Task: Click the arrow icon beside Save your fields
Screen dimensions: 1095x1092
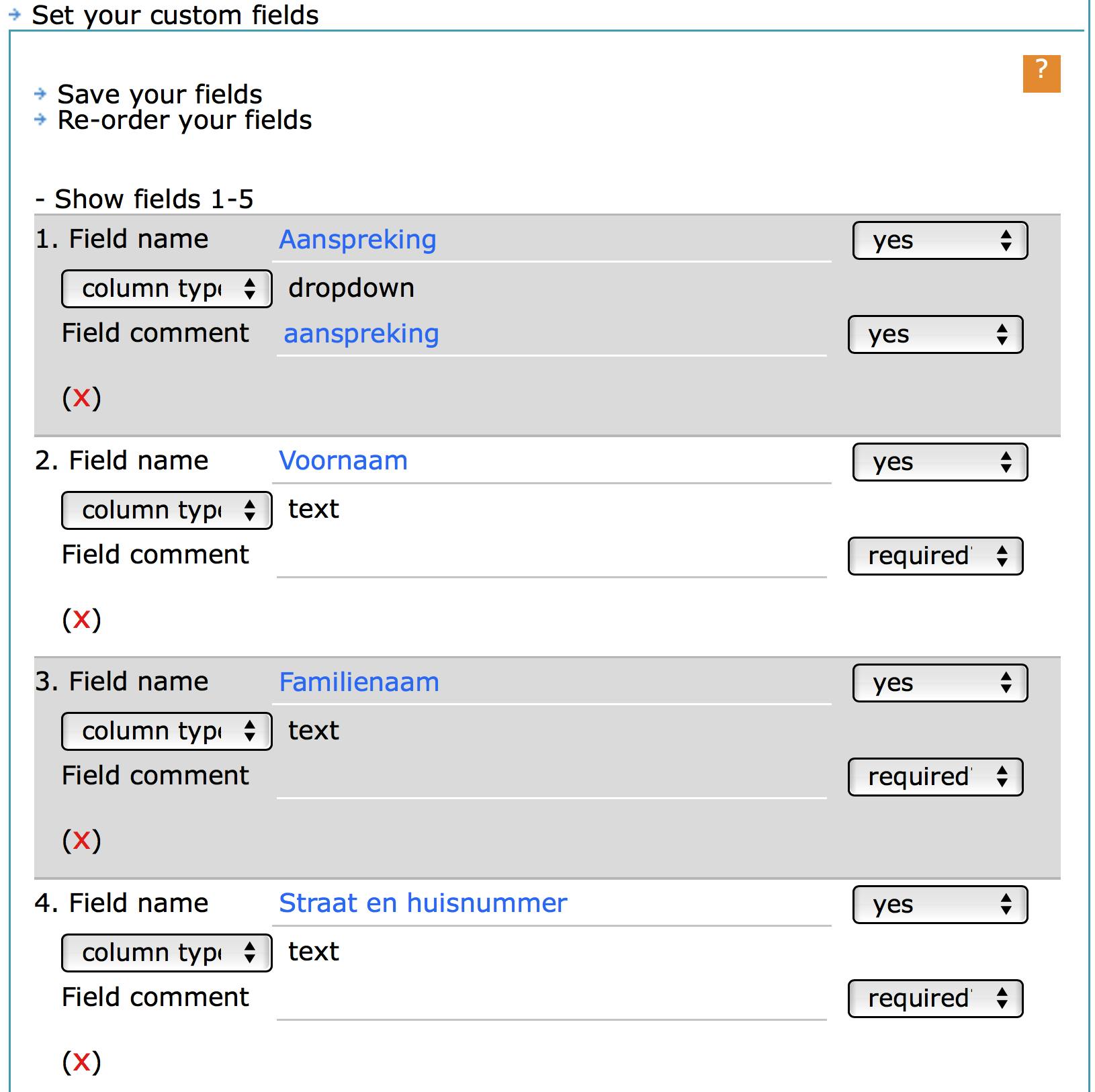Action: click(x=40, y=94)
